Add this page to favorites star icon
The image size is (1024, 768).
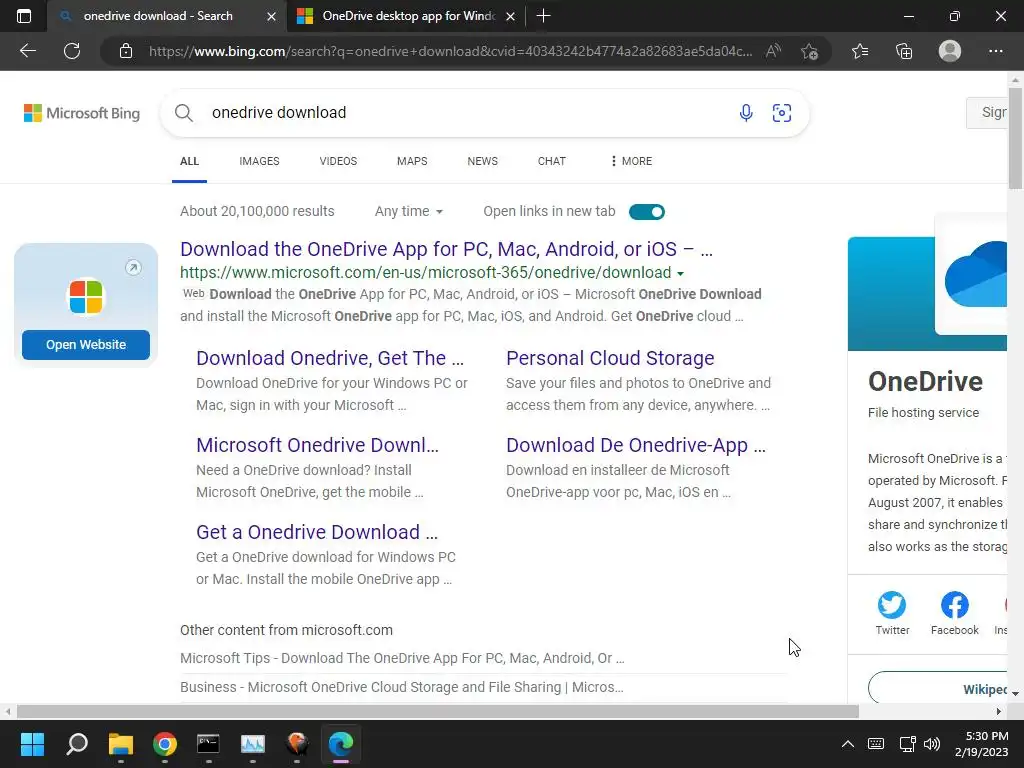click(x=809, y=51)
